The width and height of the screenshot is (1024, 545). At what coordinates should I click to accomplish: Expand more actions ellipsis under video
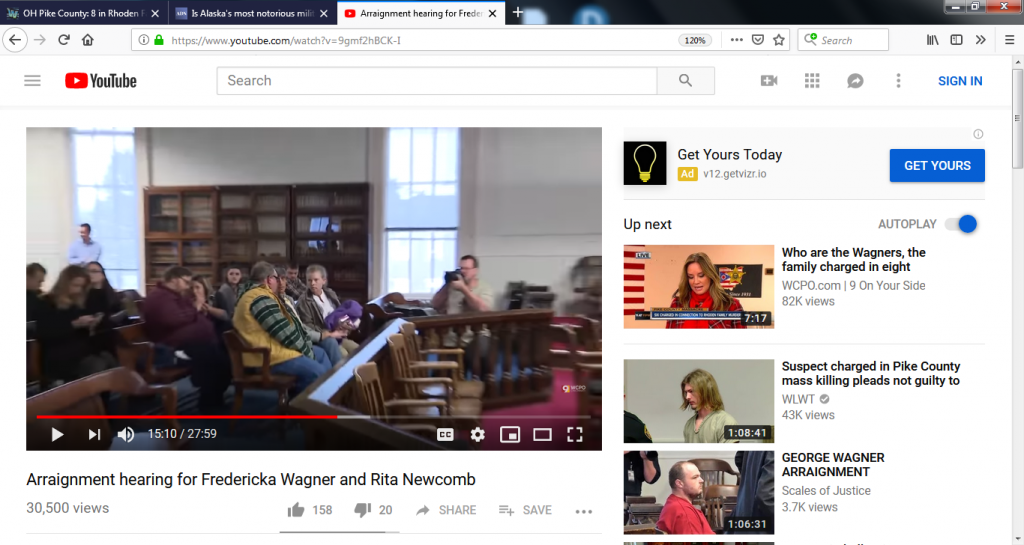point(584,510)
